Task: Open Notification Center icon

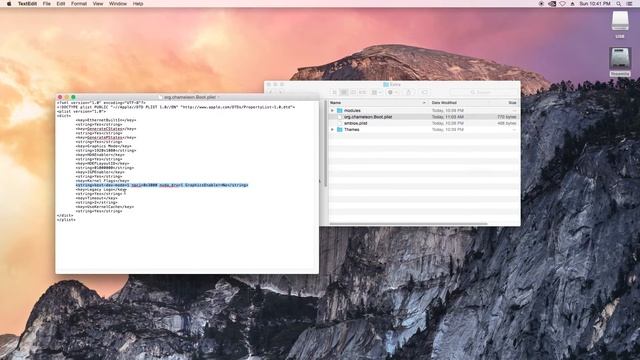Action: click(629, 4)
